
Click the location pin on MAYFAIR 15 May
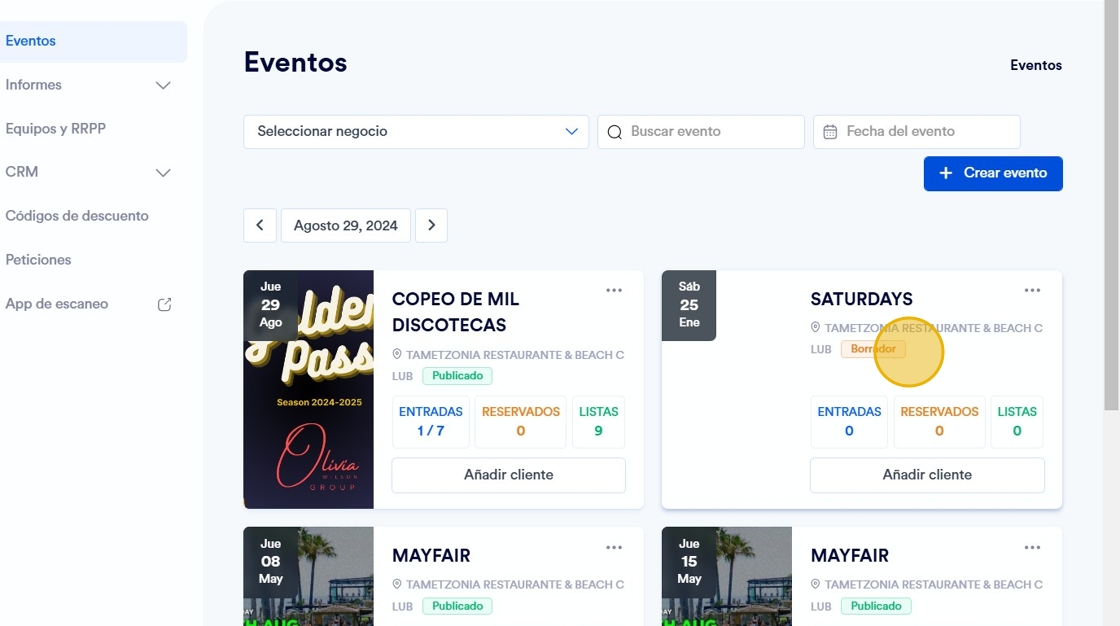(816, 585)
